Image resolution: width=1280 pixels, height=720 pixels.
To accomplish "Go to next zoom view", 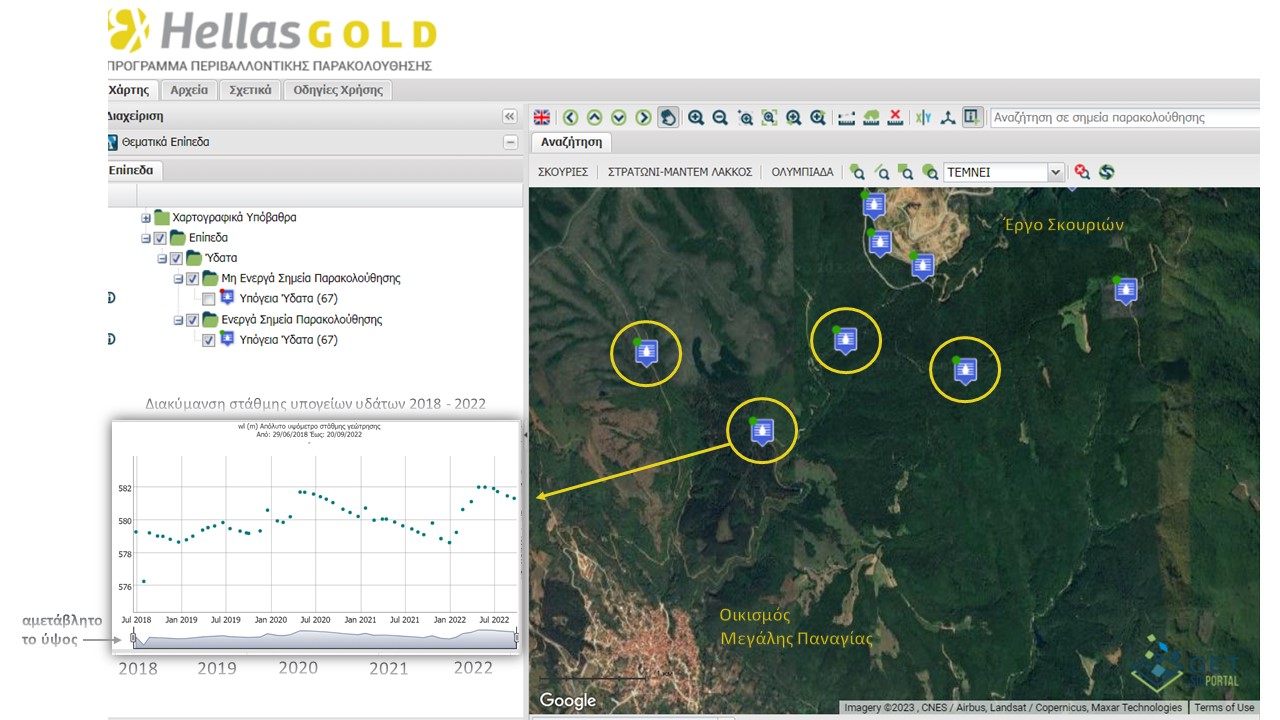I will click(x=818, y=117).
